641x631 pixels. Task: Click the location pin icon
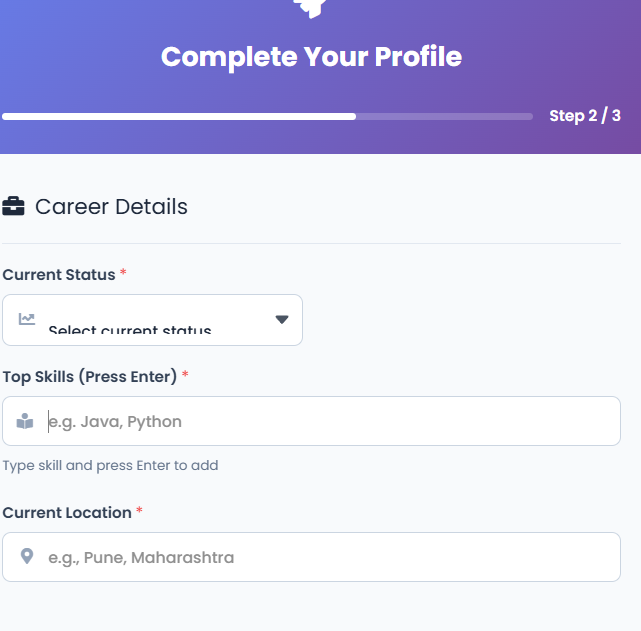26,557
